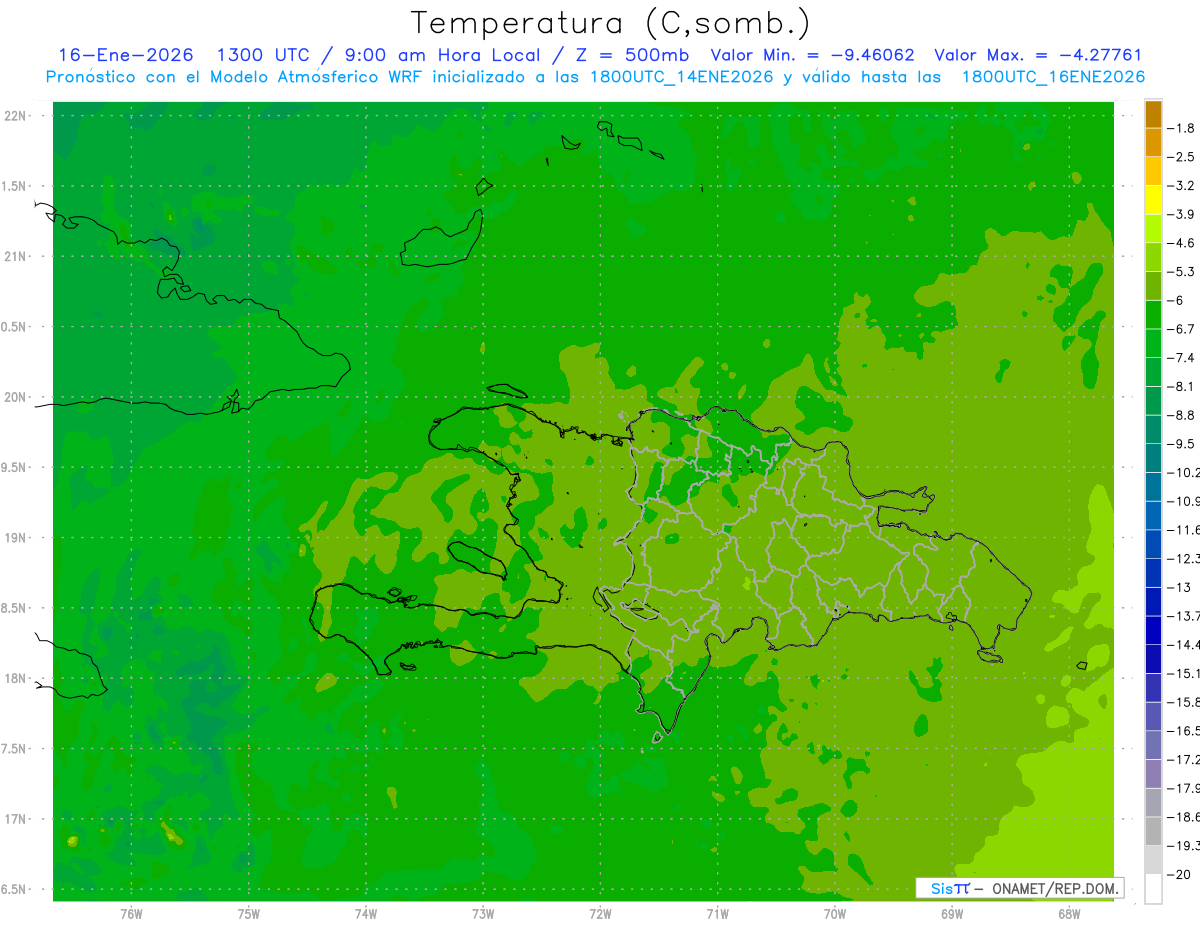
Task: Click the "-15.8" color bar value
Action: (1186, 702)
